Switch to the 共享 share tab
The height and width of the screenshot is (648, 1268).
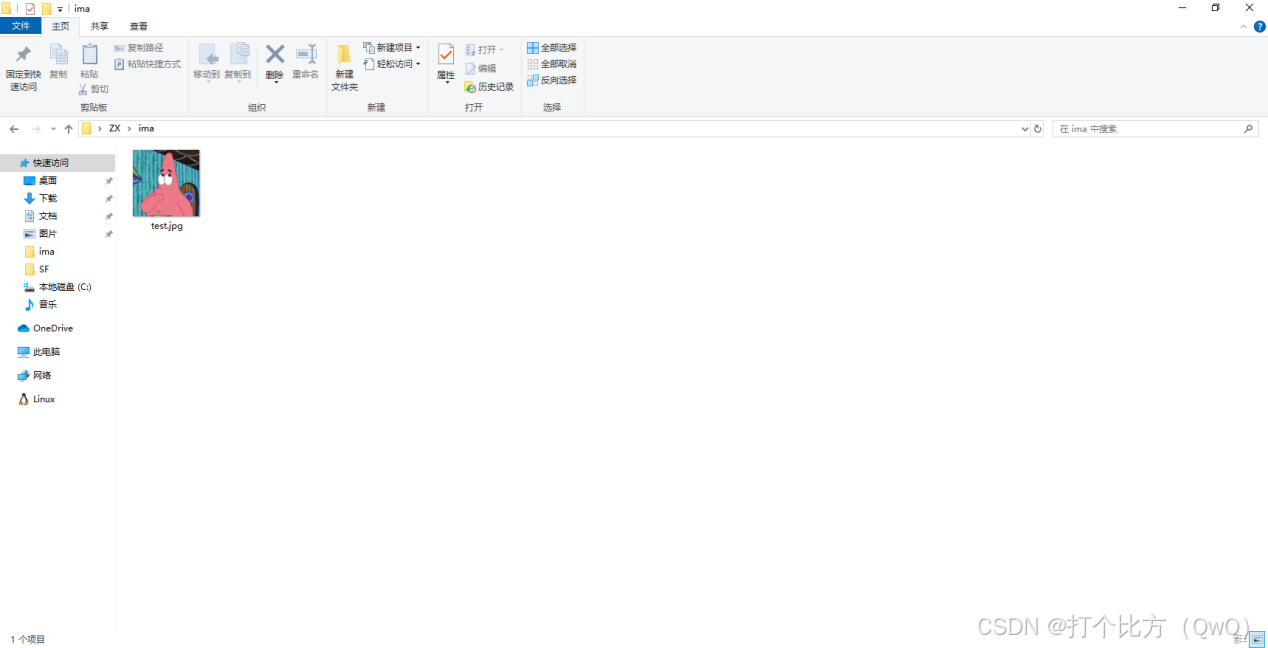pos(100,26)
